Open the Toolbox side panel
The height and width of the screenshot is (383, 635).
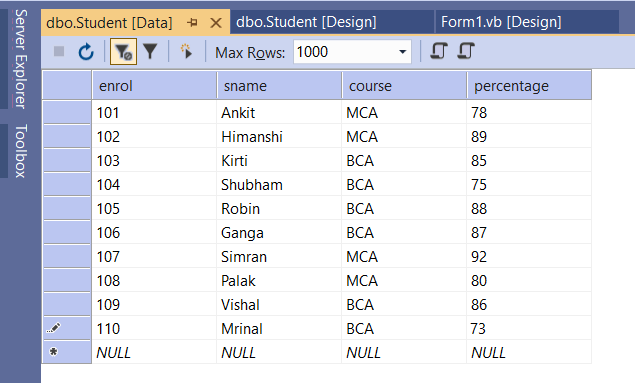pos(21,151)
